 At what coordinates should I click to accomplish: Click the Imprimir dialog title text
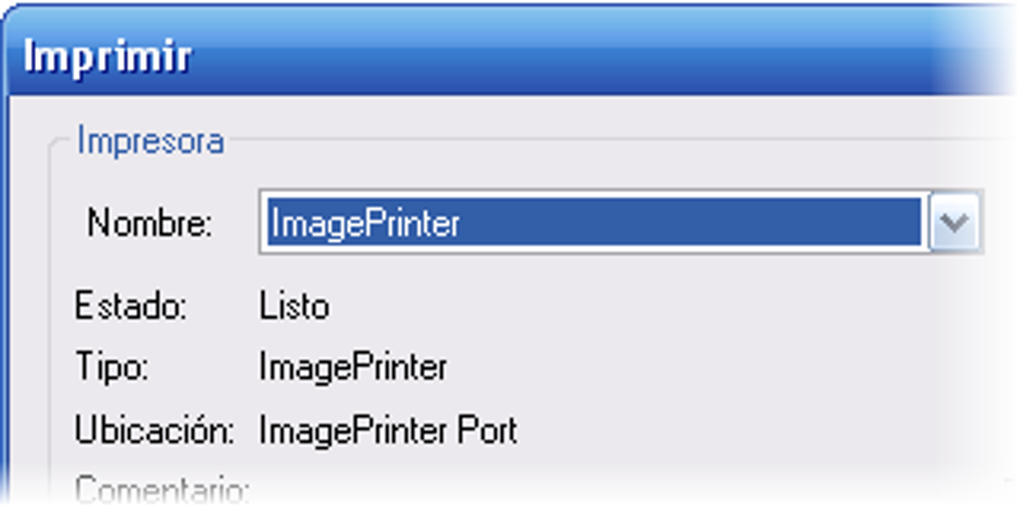click(107, 56)
